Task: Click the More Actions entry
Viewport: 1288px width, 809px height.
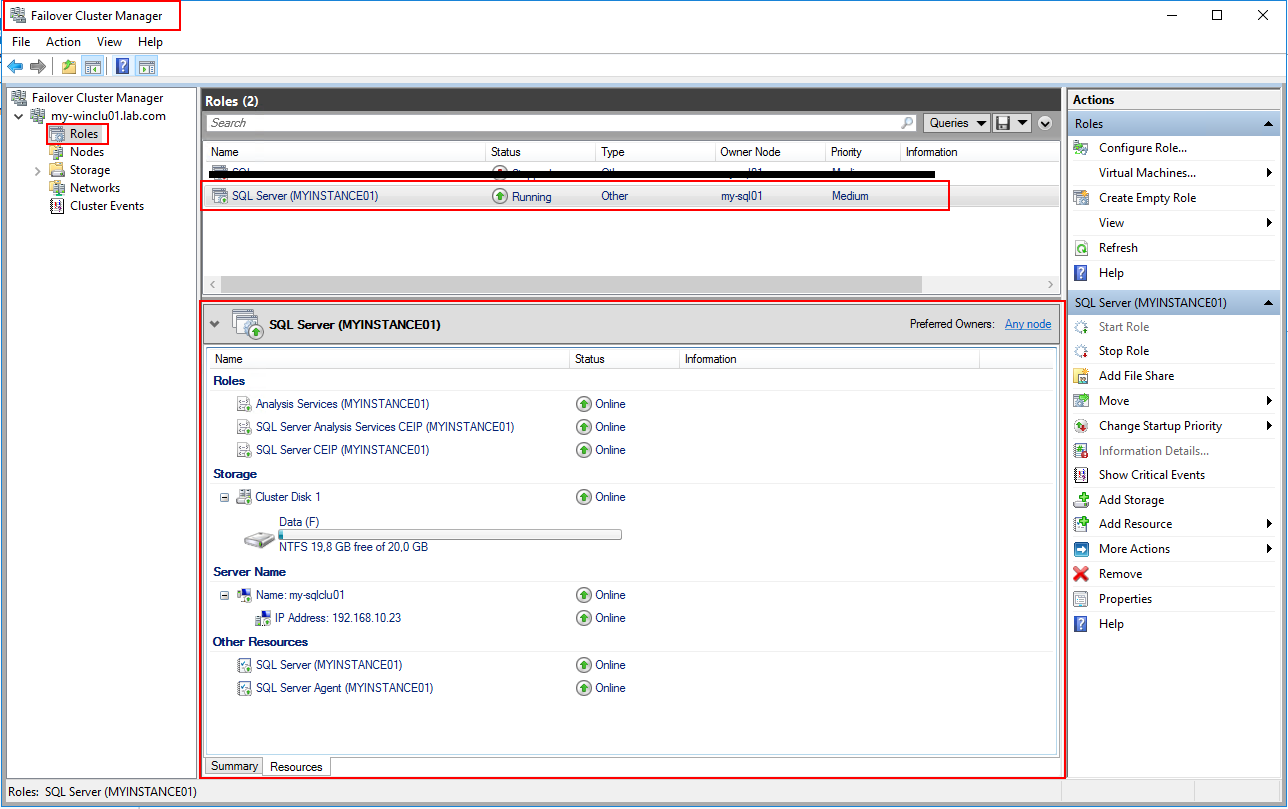Action: click(x=1174, y=549)
